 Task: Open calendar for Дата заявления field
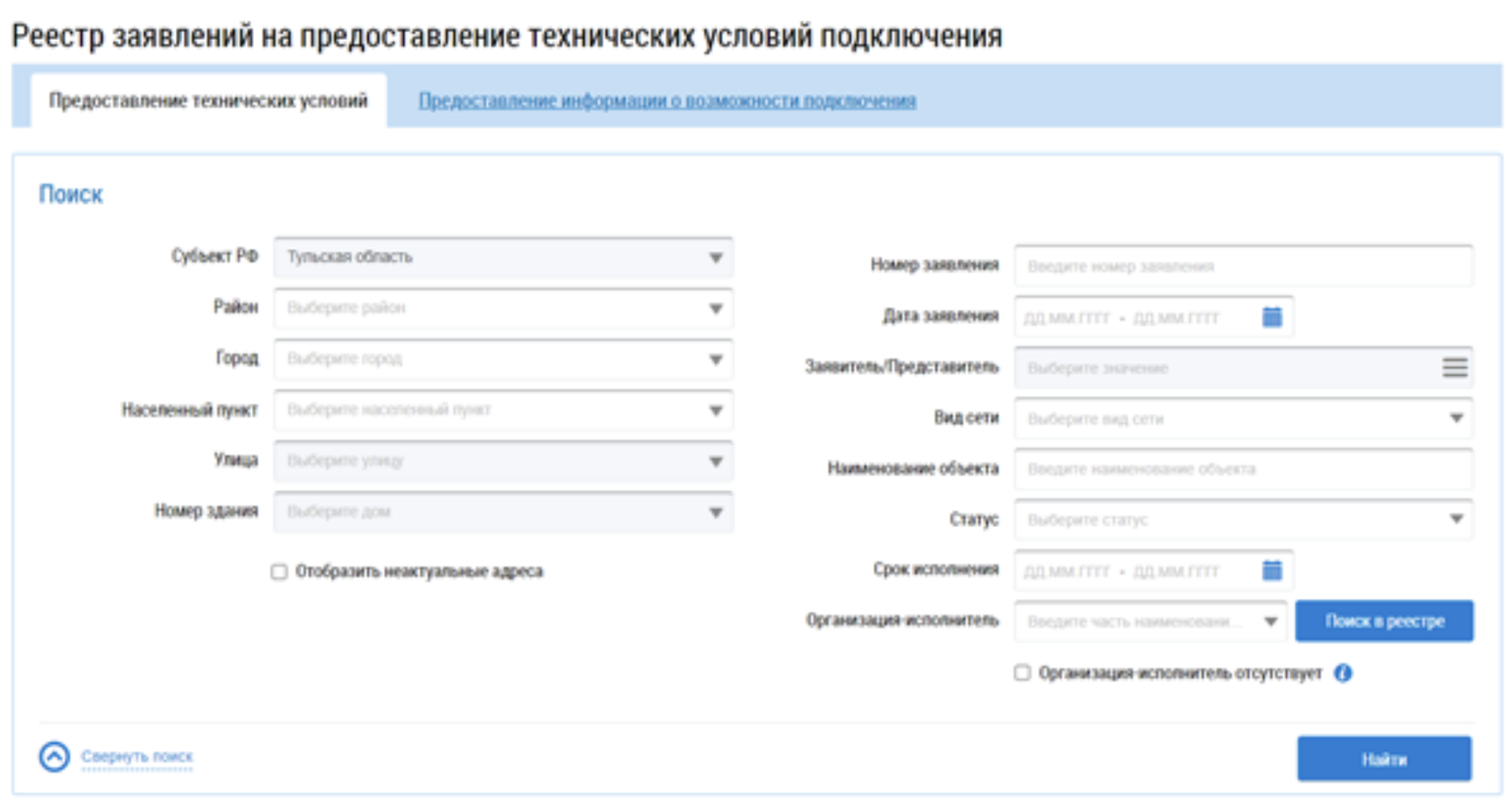click(1271, 317)
